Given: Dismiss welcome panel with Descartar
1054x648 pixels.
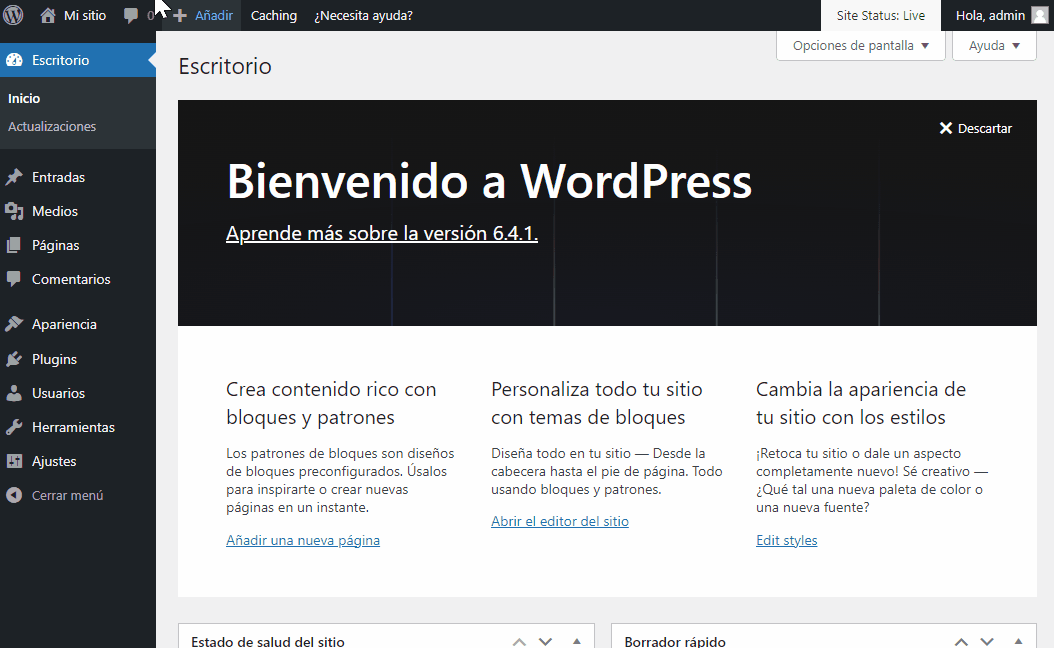Looking at the screenshot, I should (985, 128).
